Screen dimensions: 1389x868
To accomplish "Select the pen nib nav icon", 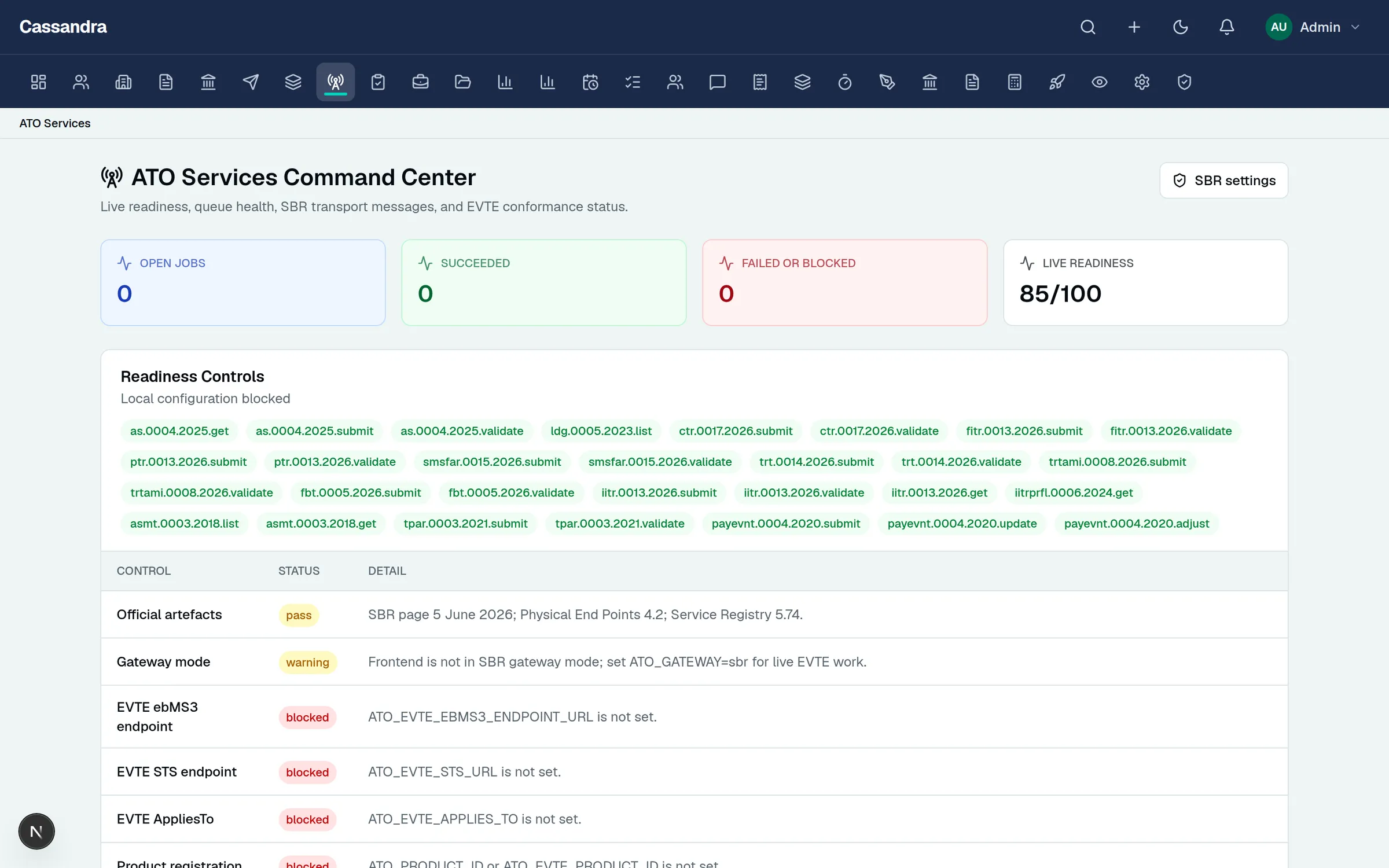I will (x=887, y=82).
